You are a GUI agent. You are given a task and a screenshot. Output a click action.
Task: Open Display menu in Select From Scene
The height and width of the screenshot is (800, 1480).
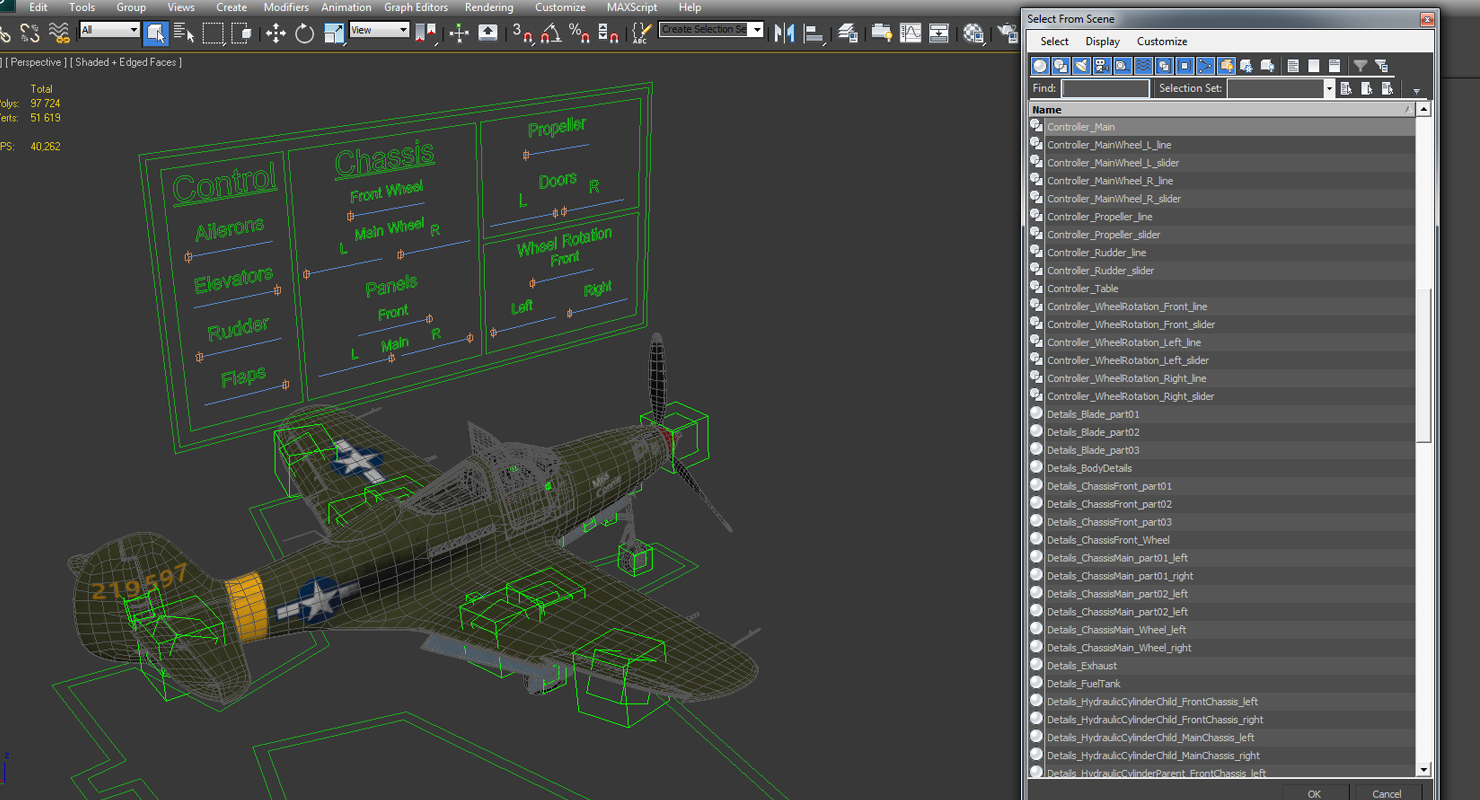pos(1102,41)
